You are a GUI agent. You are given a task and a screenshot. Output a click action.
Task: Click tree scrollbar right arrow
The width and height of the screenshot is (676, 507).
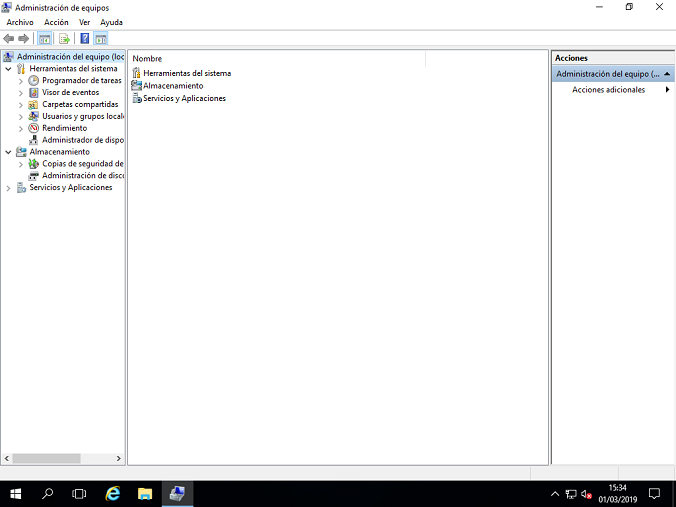119,458
